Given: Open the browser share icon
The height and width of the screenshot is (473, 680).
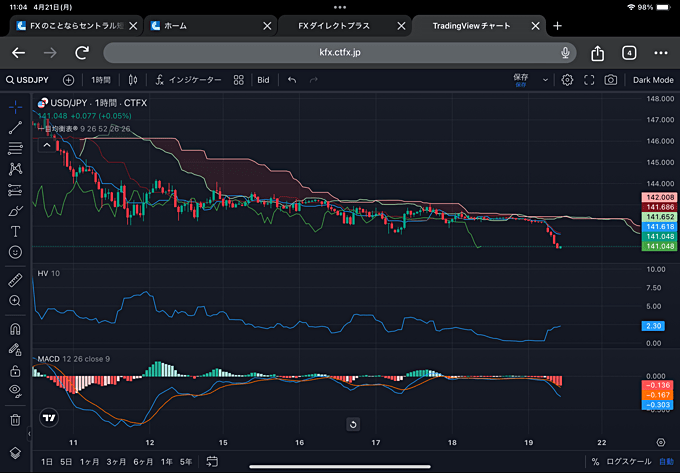Looking at the screenshot, I should pyautogui.click(x=598, y=53).
